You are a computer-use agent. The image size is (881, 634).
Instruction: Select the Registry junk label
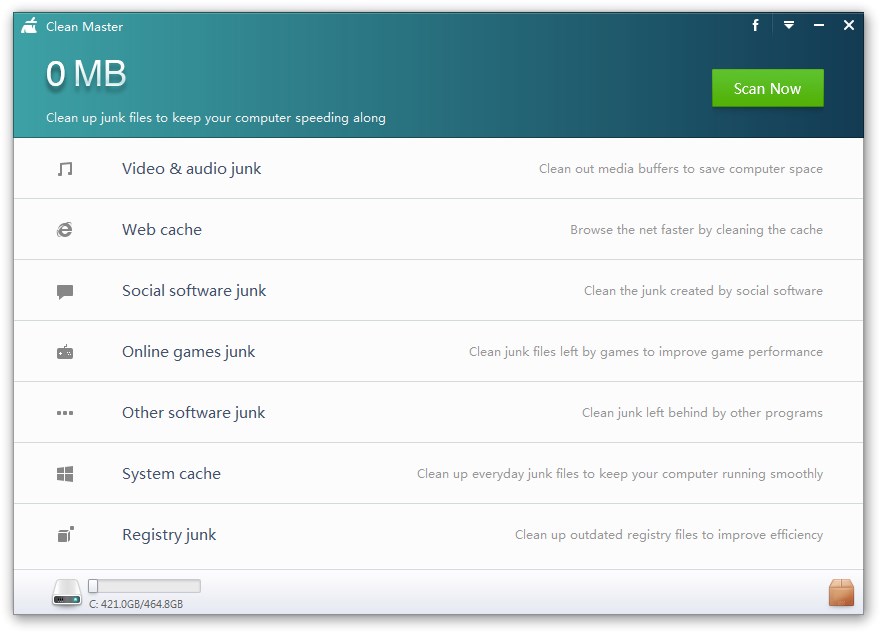pos(169,535)
